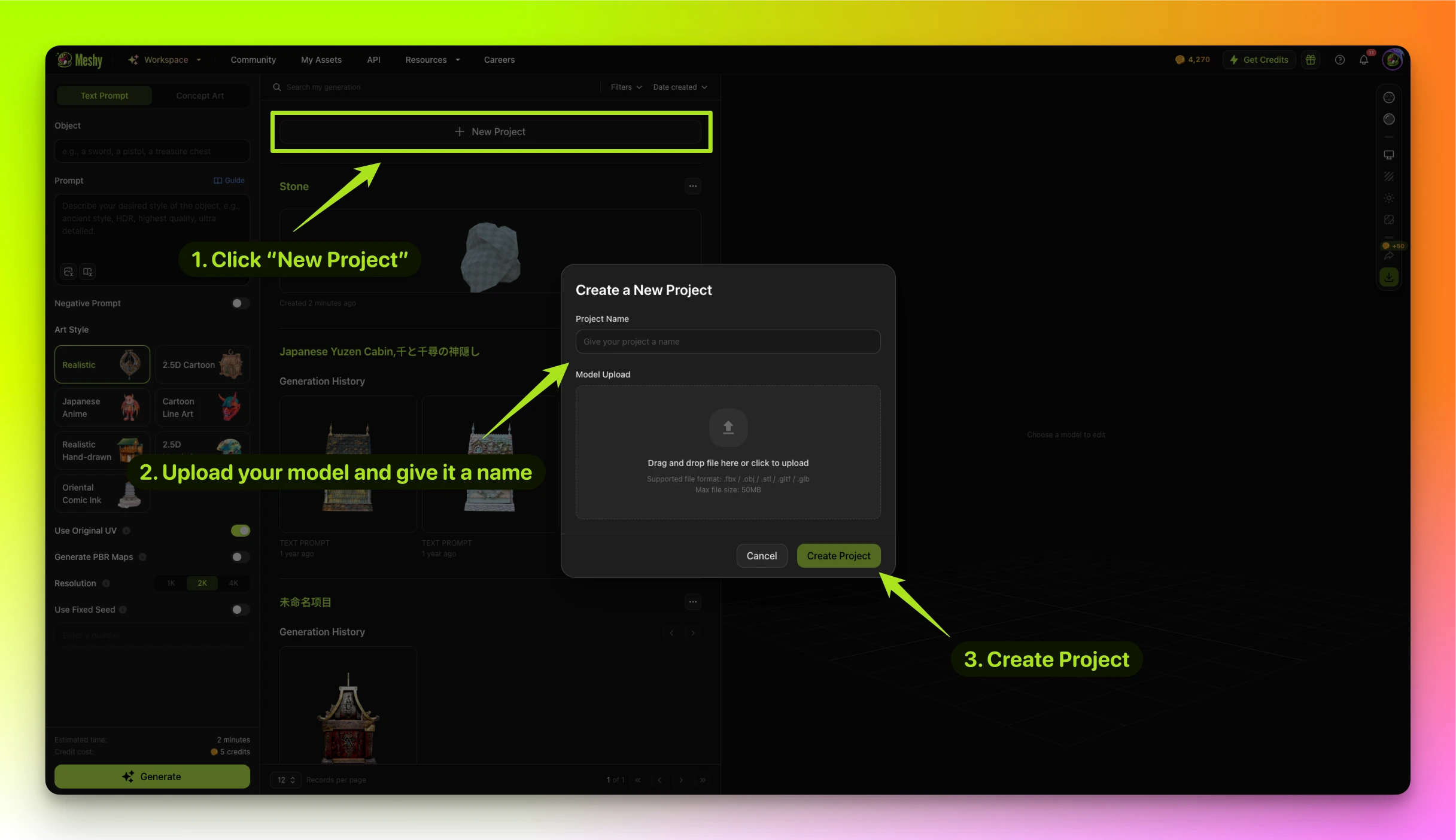Enable the Negative Prompt toggle
The height and width of the screenshot is (840, 1456).
pyautogui.click(x=240, y=303)
